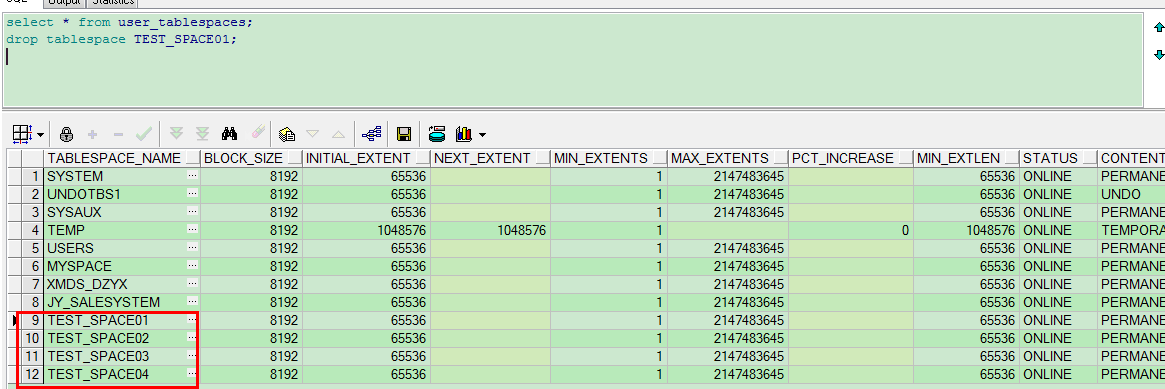Click the grid layout select icon
Image resolution: width=1165 pixels, height=389 pixels.
[x=22, y=134]
